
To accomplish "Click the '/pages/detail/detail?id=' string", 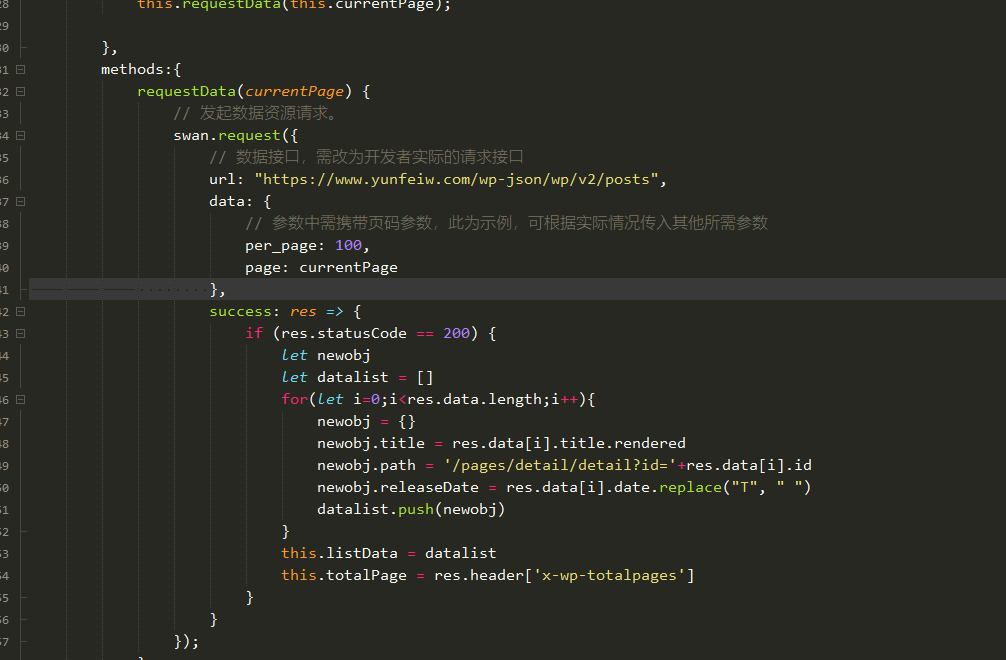I will tap(560, 466).
